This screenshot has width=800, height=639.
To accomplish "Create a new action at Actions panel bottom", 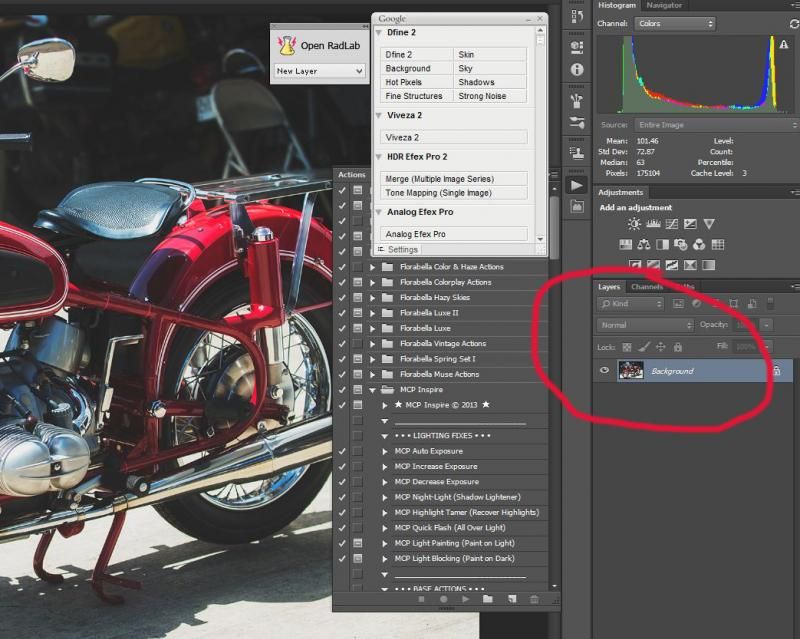I will click(x=511, y=599).
